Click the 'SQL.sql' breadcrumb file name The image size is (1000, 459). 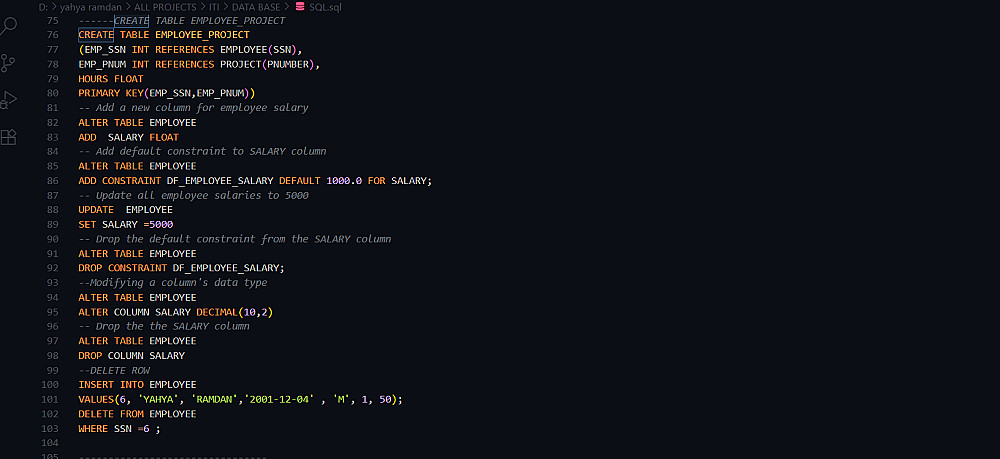(325, 6)
